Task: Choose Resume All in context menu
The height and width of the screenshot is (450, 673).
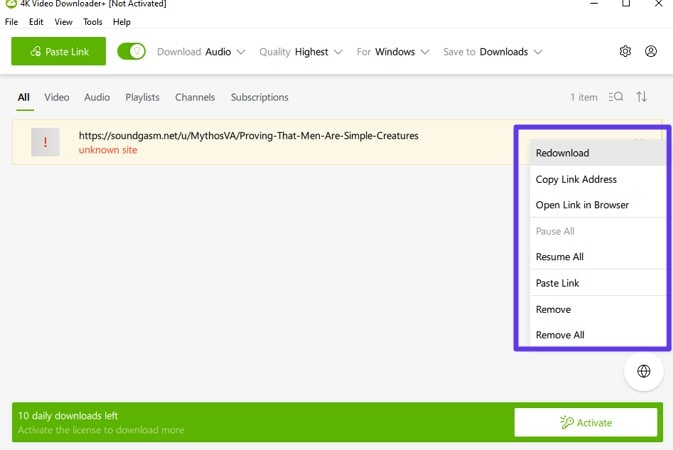Action: 597,257
